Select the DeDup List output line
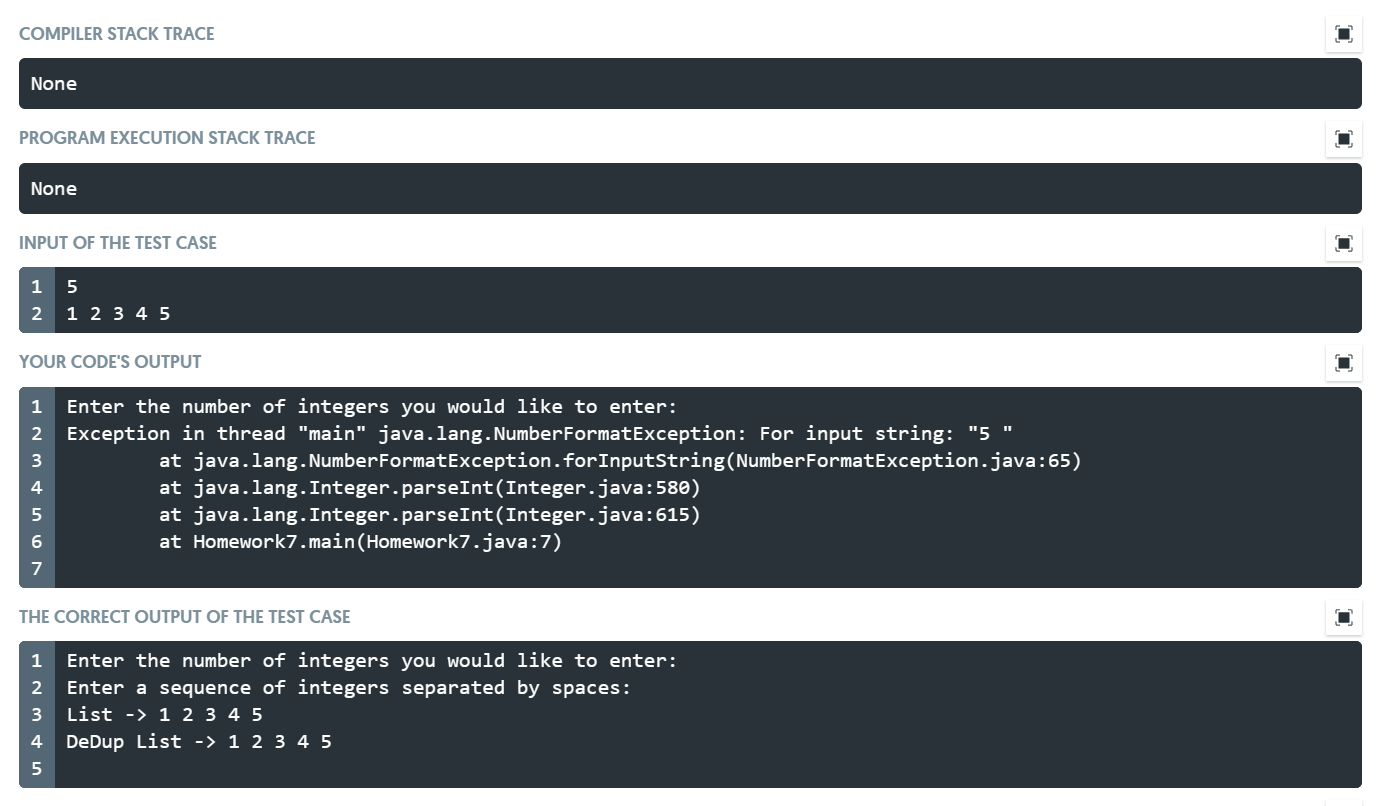Image resolution: width=1388 pixels, height=806 pixels. [x=199, y=741]
